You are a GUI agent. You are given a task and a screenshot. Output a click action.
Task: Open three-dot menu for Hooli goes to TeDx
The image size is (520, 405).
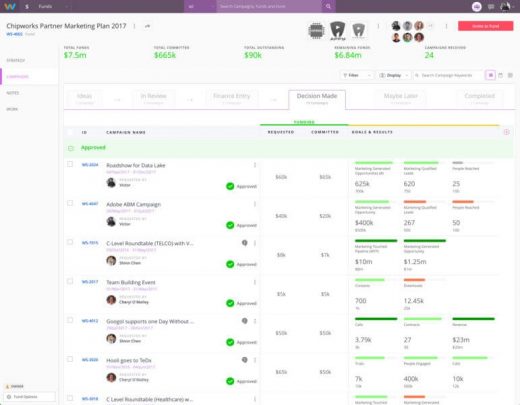tap(255, 360)
